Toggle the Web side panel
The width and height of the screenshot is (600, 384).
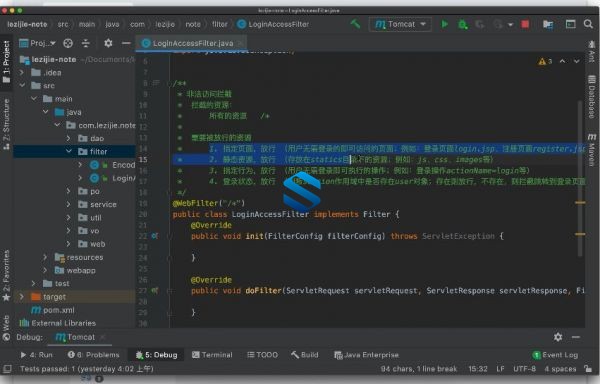point(6,327)
